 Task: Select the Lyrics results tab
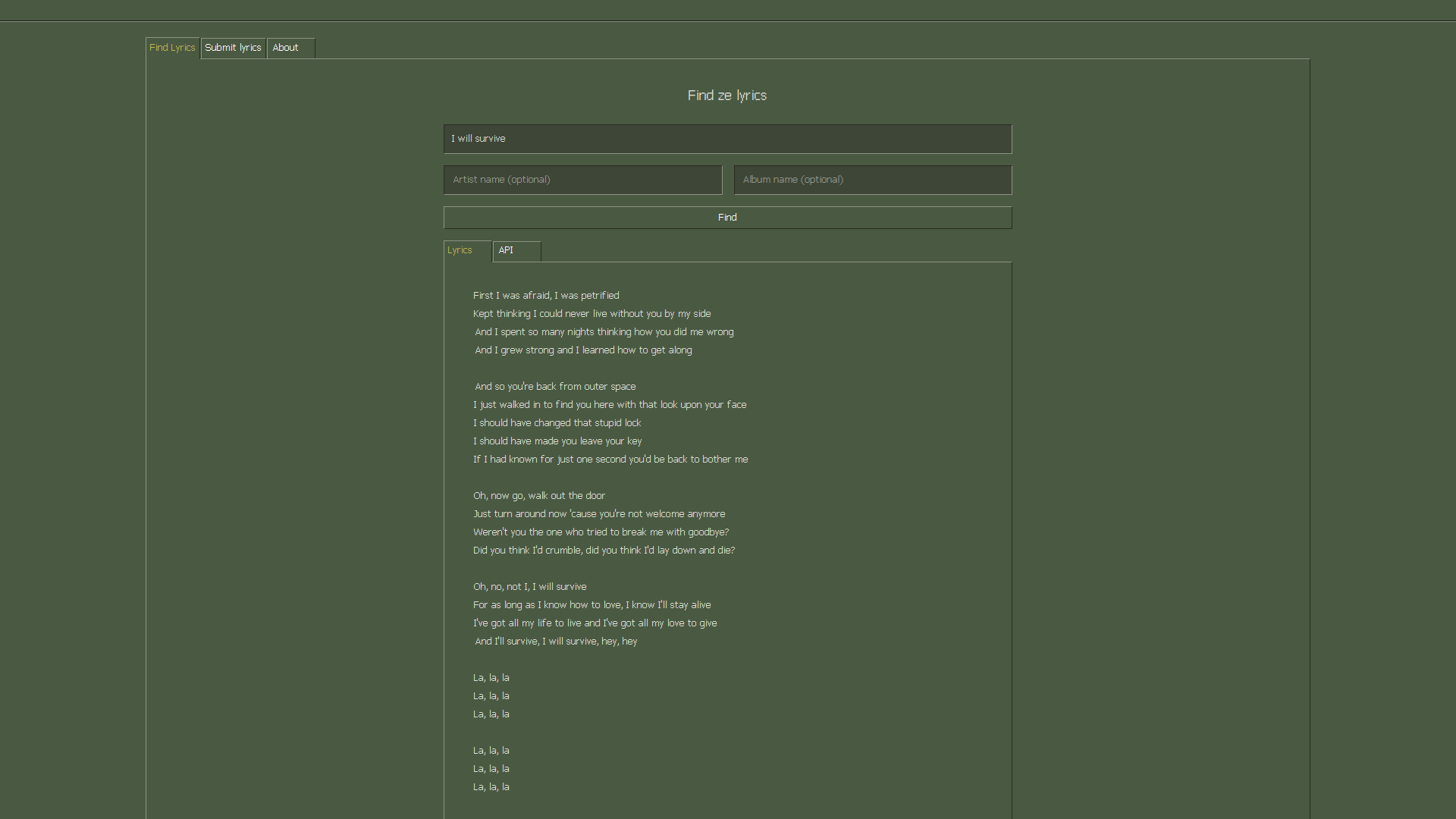click(x=467, y=251)
